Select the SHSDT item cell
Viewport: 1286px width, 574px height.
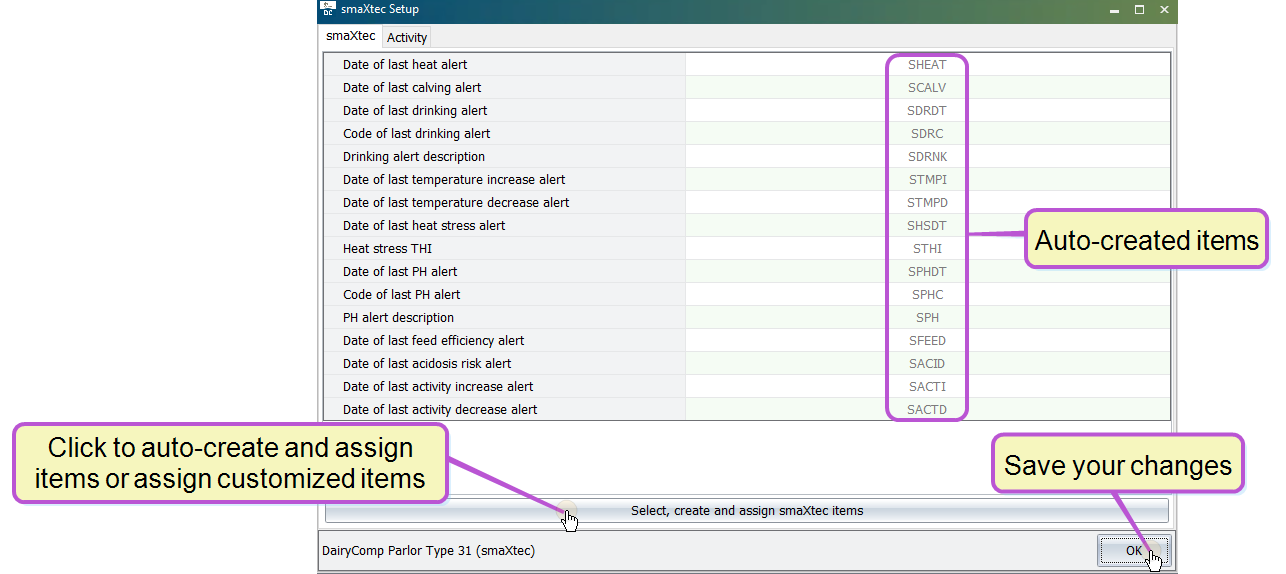click(x=927, y=225)
